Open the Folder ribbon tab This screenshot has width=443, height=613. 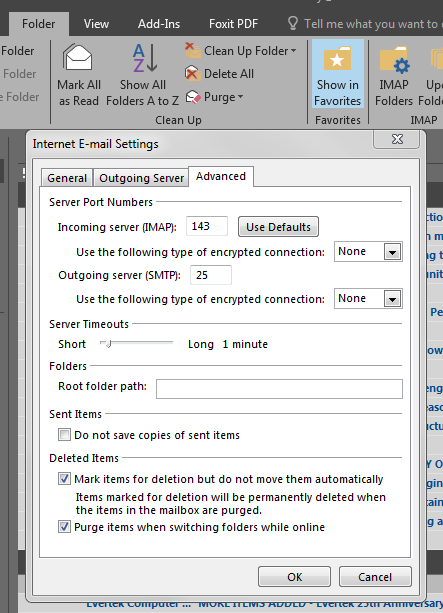coord(39,24)
